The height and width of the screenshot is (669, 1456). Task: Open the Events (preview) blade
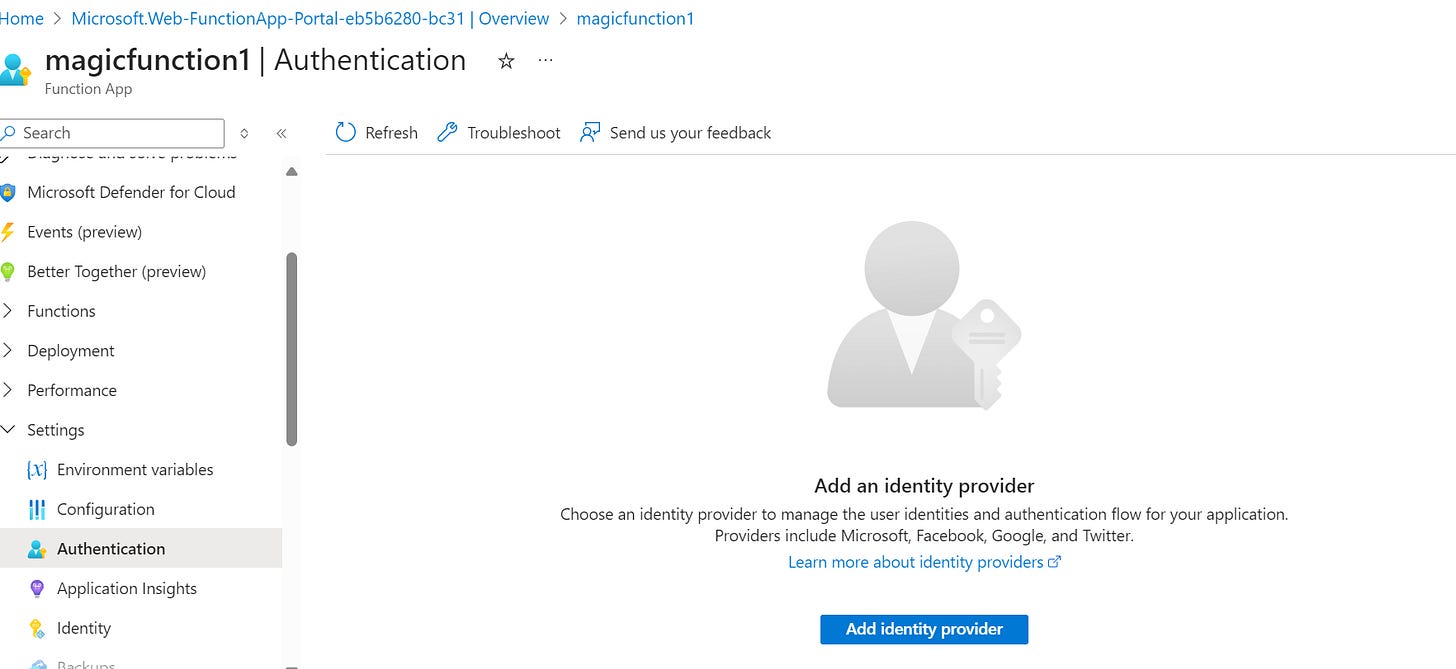pos(84,231)
